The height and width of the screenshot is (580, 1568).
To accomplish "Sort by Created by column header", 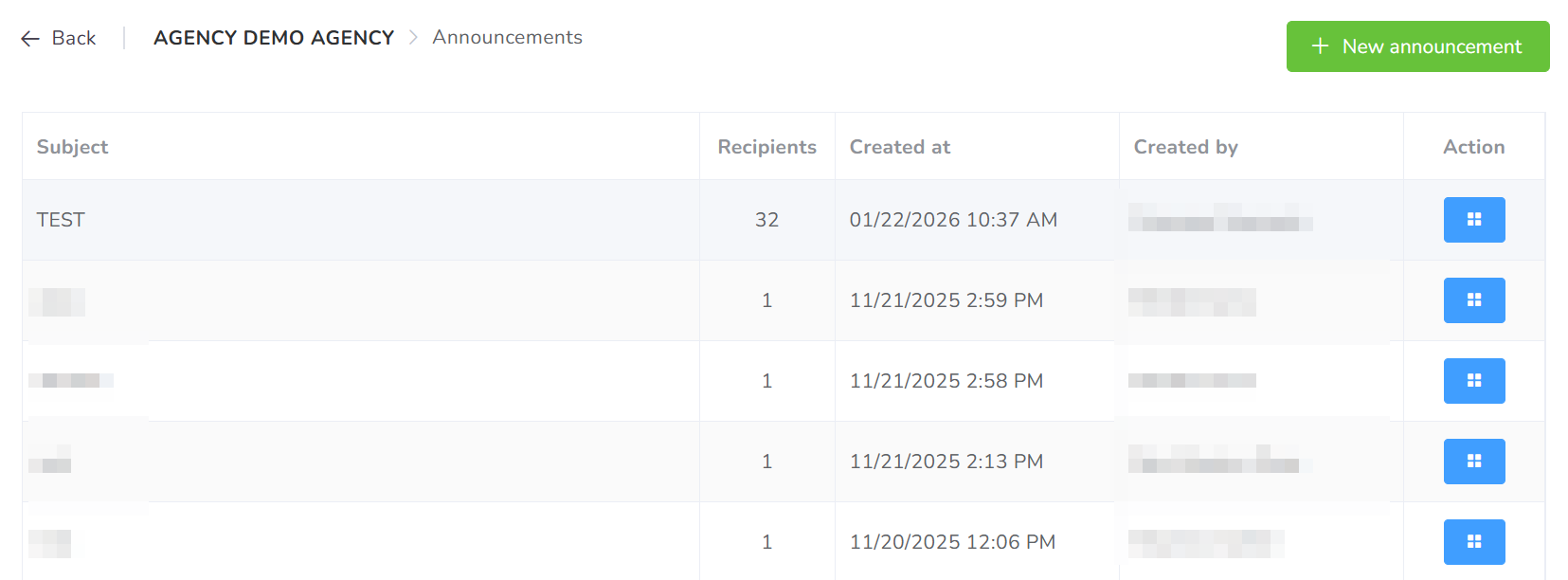I will click(x=1185, y=147).
